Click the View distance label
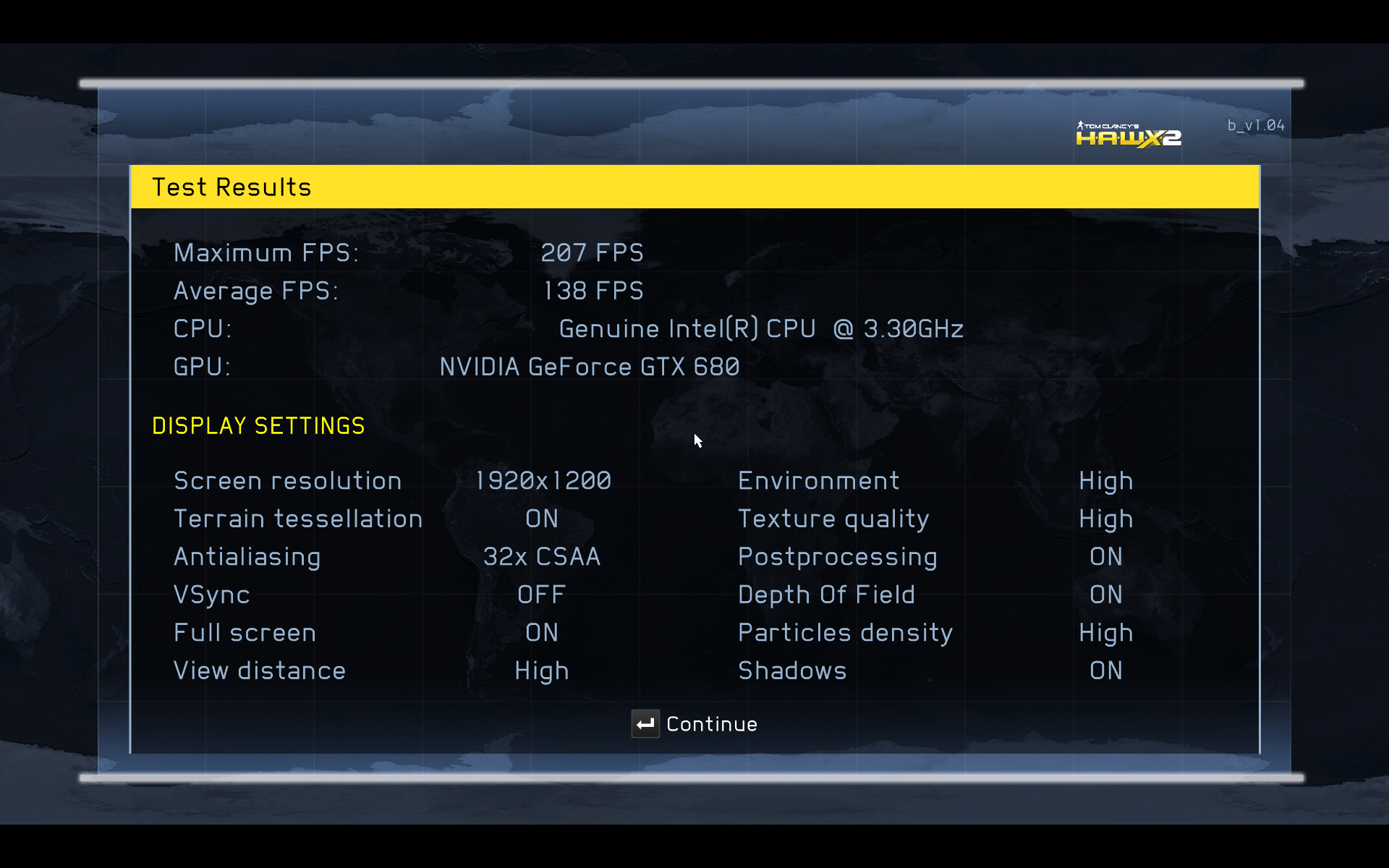Screen dimensions: 1389x868 (x=260, y=671)
